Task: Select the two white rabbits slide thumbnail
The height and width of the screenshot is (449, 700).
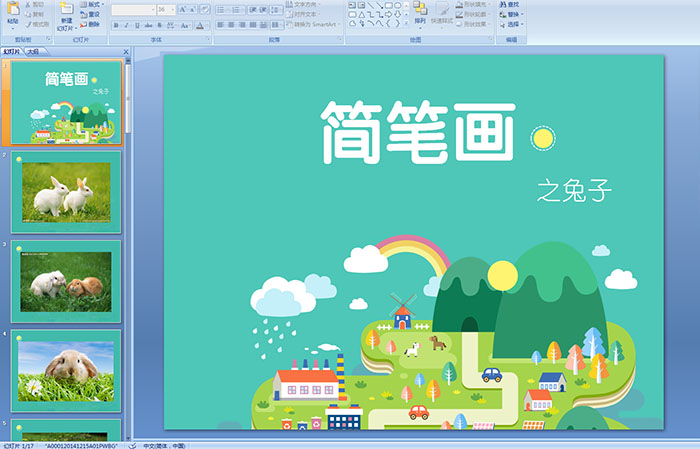Action: pyautogui.click(x=65, y=190)
